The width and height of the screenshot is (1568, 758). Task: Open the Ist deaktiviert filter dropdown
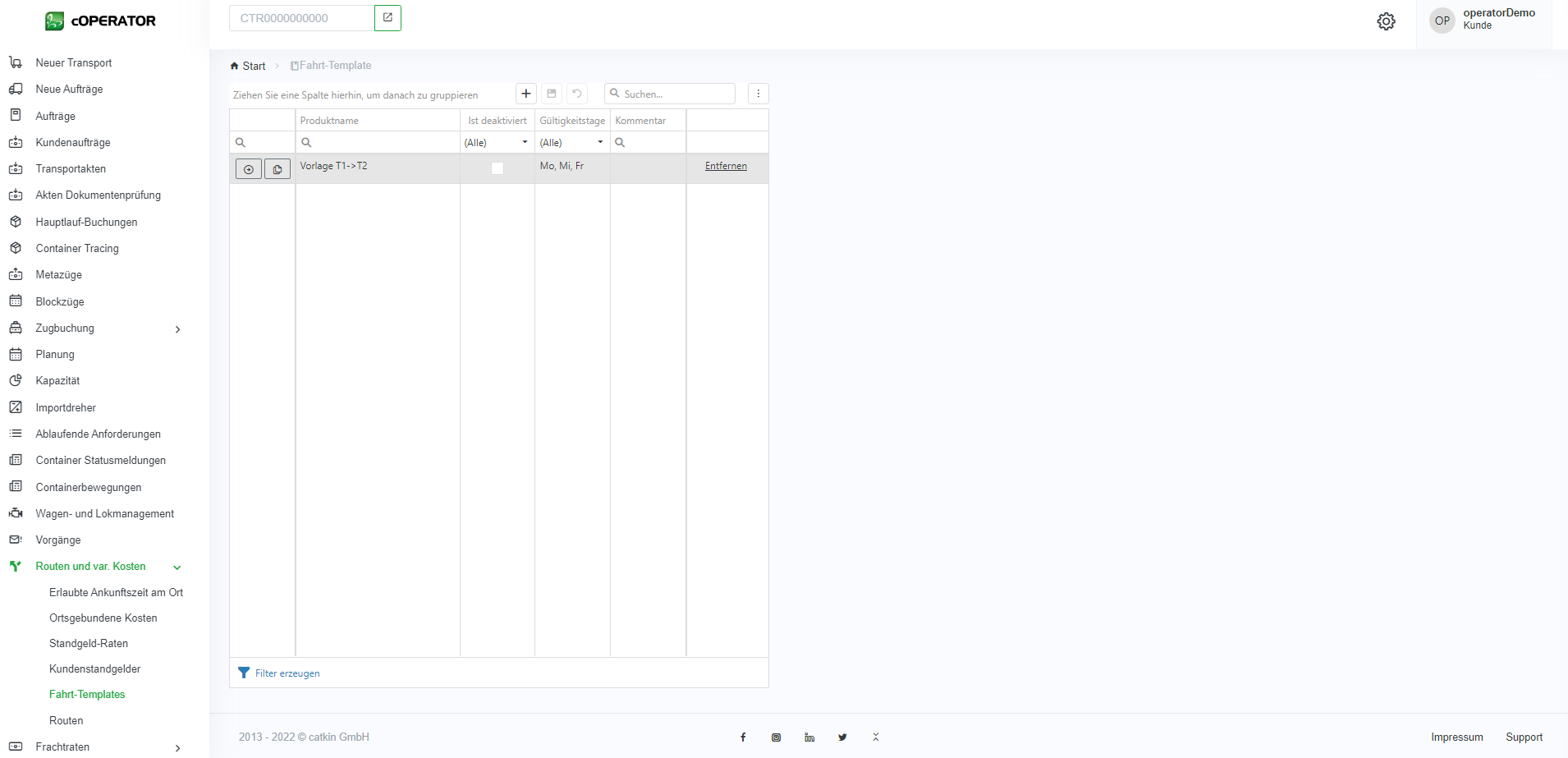pos(525,143)
